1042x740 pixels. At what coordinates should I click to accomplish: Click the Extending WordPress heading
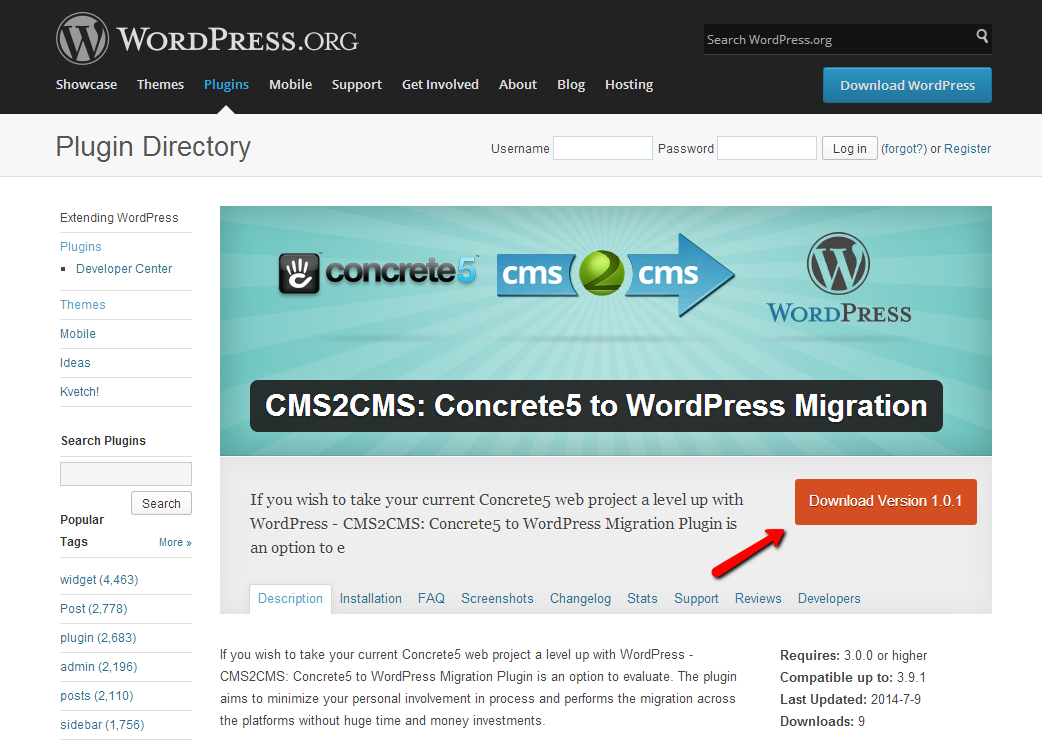119,218
